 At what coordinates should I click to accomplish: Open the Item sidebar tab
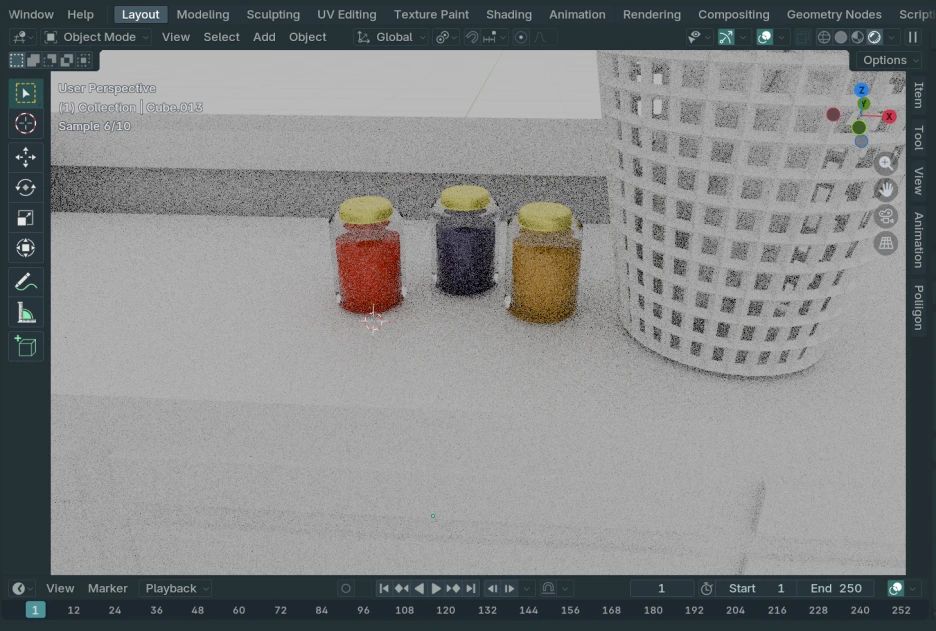(919, 95)
